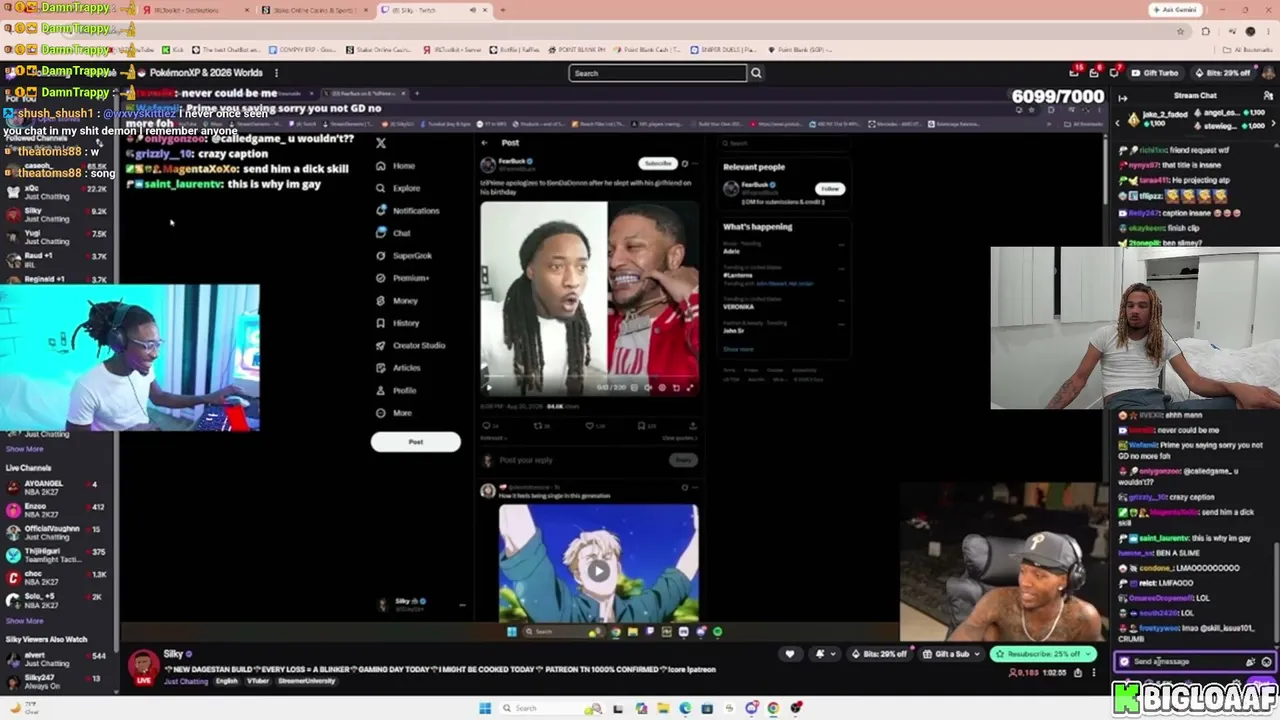Click Show more under What's happening
The image size is (1280, 720).
tap(738, 349)
